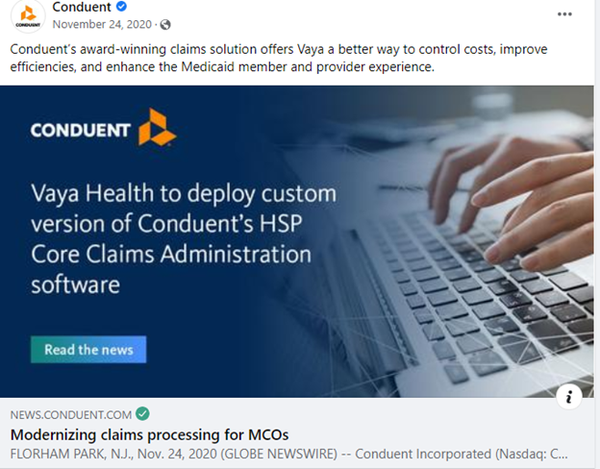Click the white CONDUENT wordmark in the banner
600x469 pixels.
[x=80, y=130]
